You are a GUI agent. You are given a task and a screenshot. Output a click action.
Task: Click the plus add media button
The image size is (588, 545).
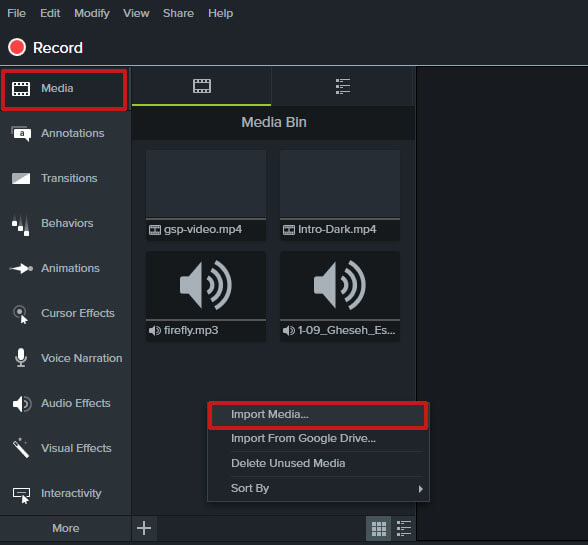pos(144,528)
